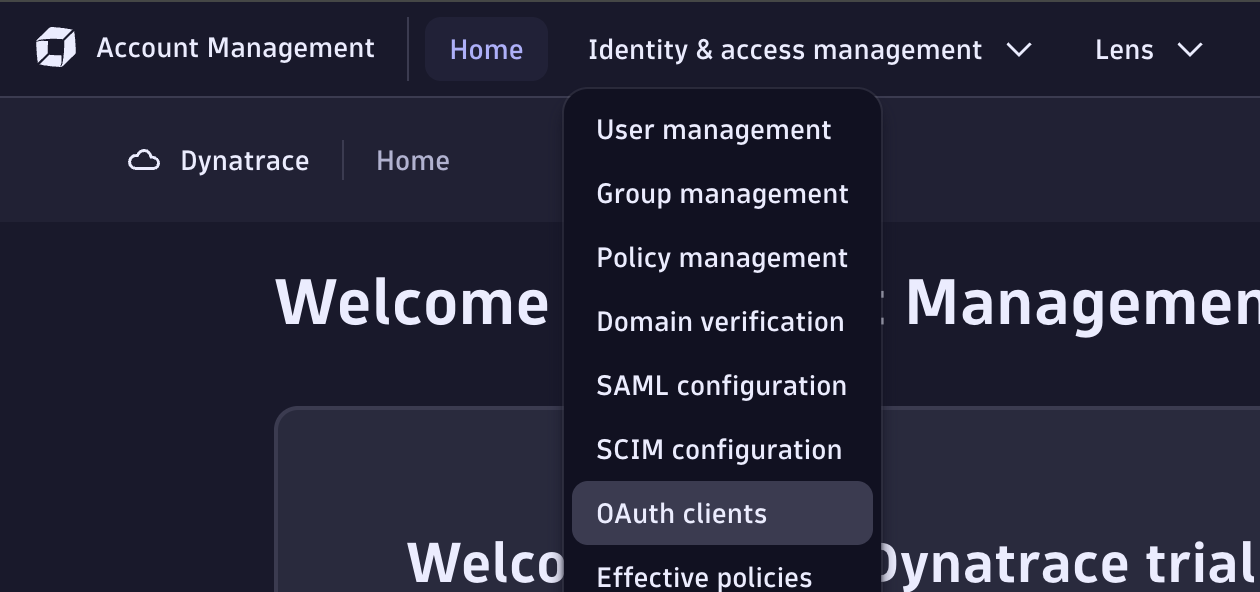Expand the chevron beside Lens
1260x592 pixels.
pyautogui.click(x=1190, y=50)
